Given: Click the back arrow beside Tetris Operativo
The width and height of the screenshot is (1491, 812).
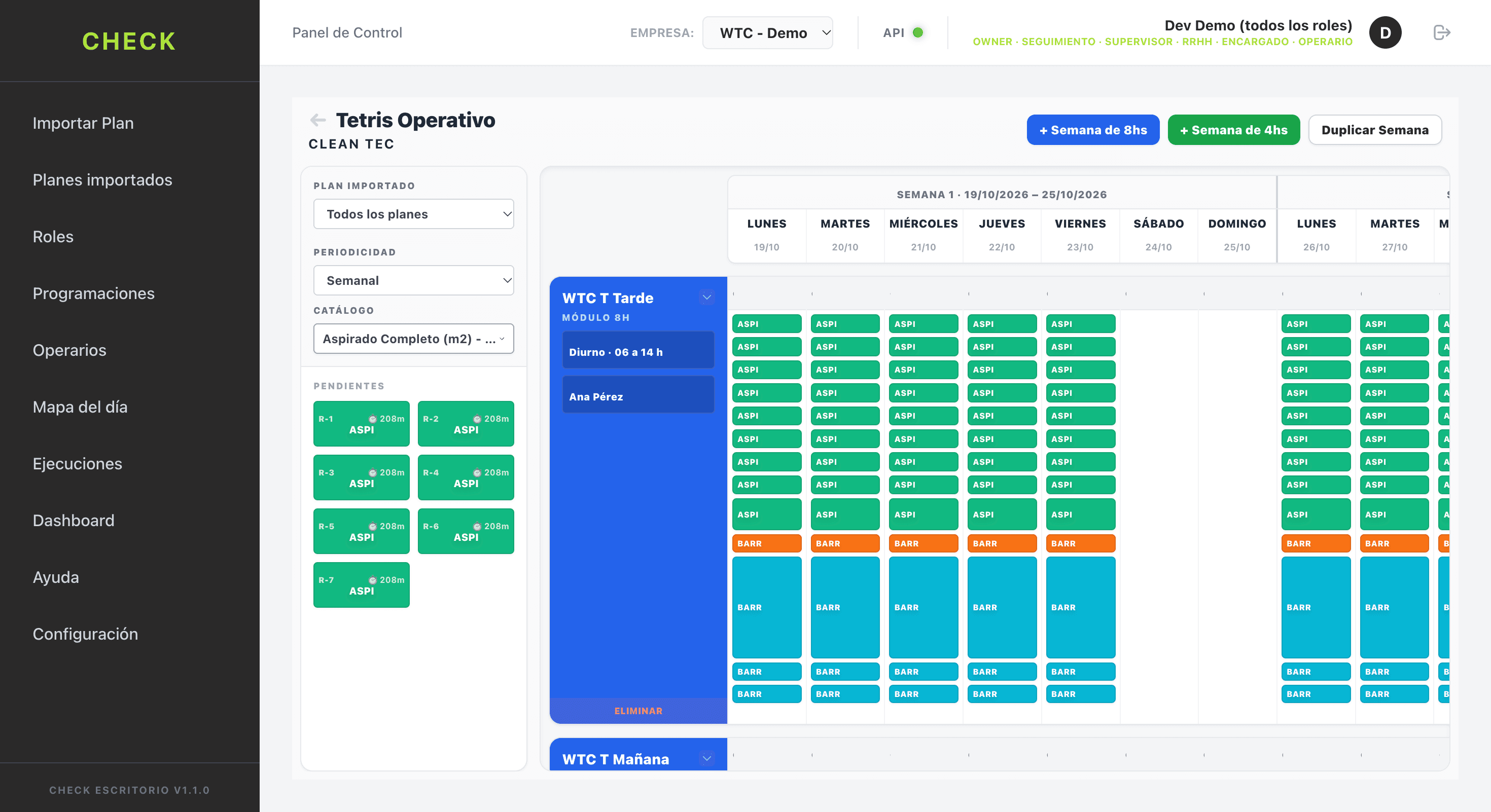Looking at the screenshot, I should point(318,120).
